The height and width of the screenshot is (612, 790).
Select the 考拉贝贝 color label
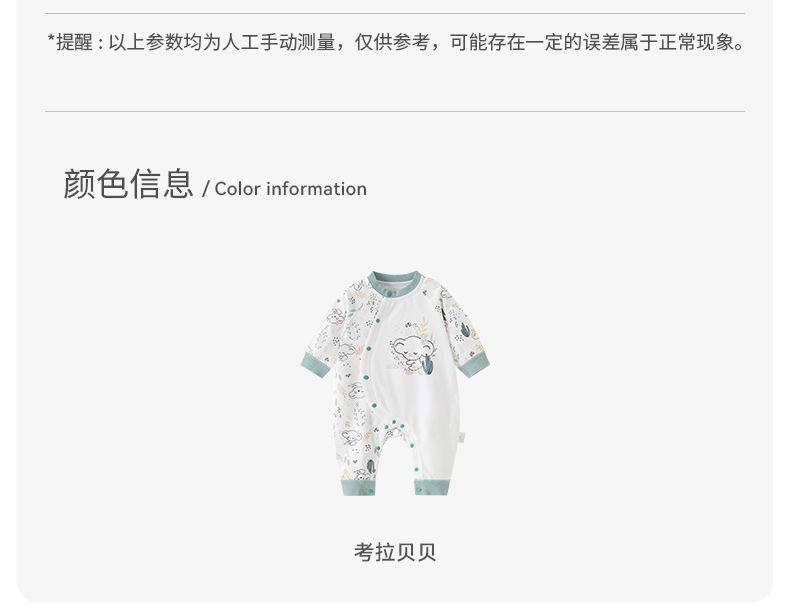tap(395, 552)
